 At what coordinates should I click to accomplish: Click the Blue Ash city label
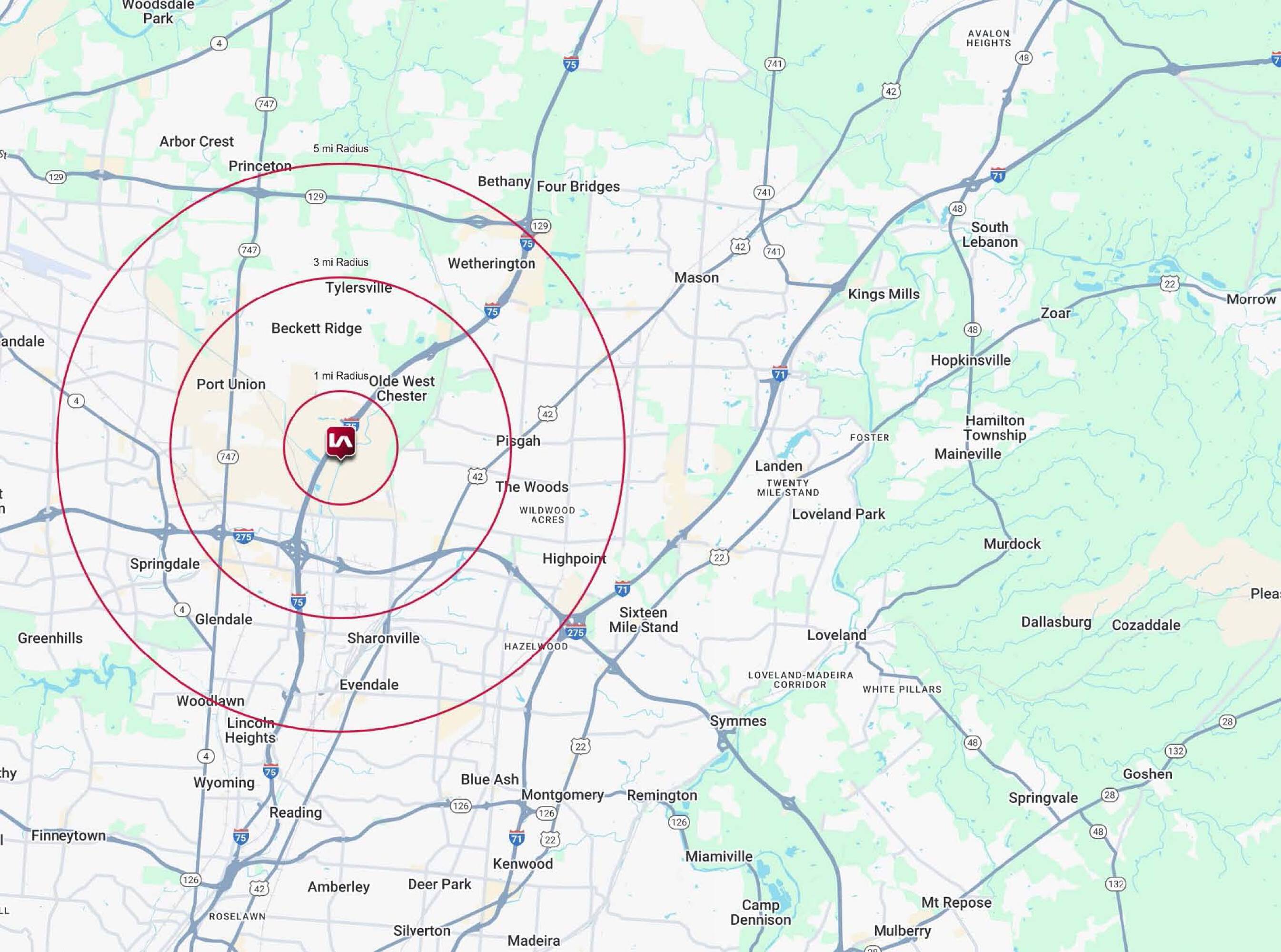[x=489, y=779]
